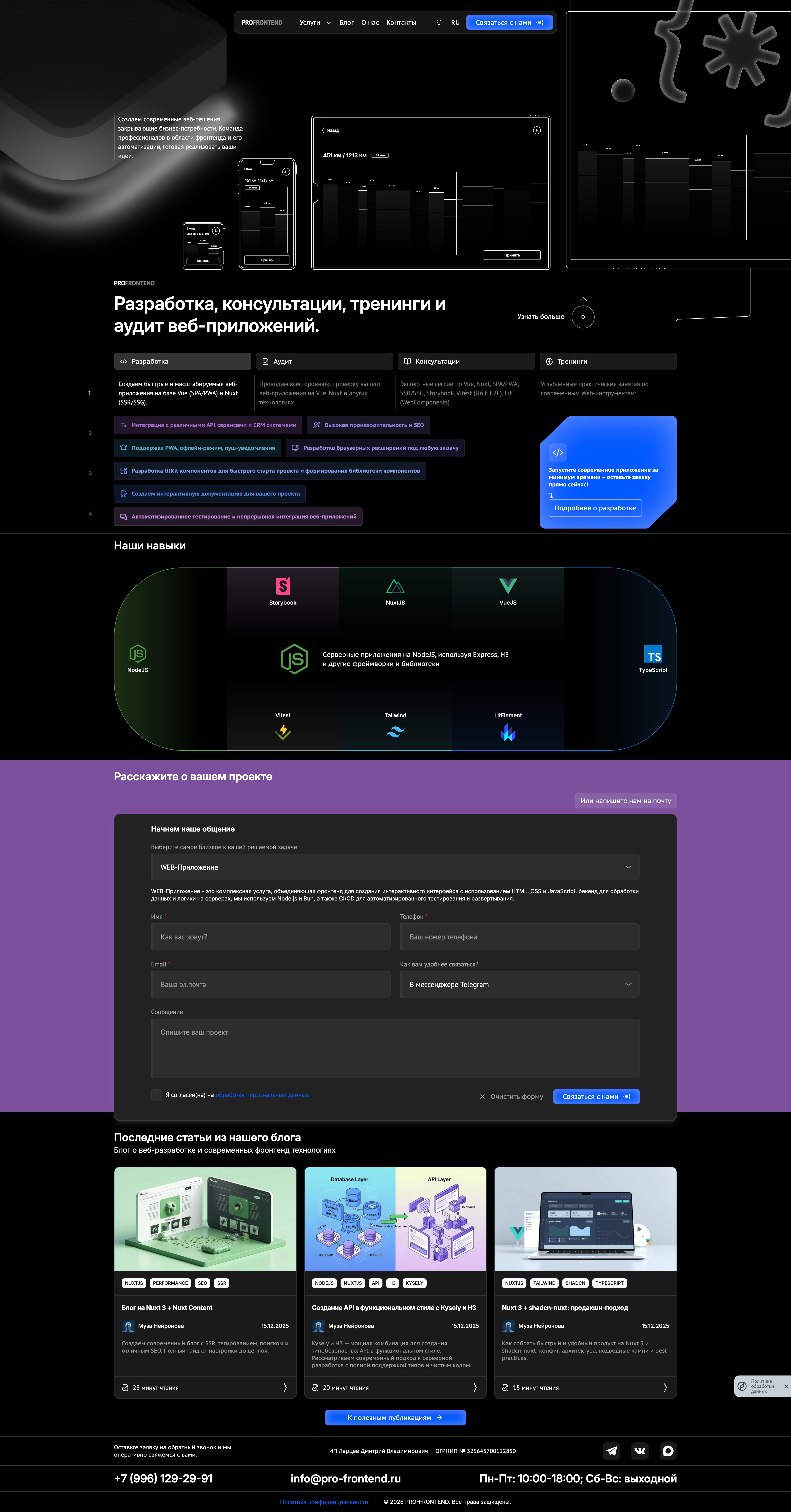Expand the Услуги menu in the header
791x1512 pixels.
coord(315,23)
